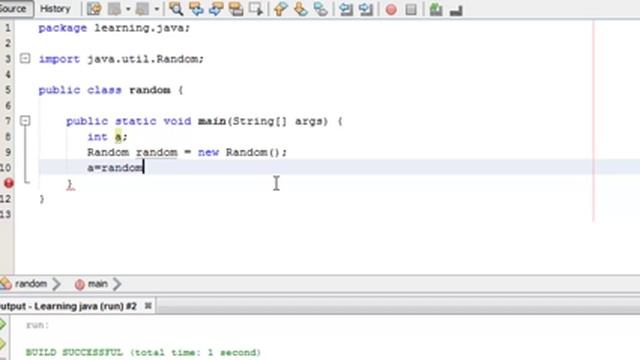Click the underlined closing brace on line 11
Viewport: 640px width, 360px height.
pos(70,184)
